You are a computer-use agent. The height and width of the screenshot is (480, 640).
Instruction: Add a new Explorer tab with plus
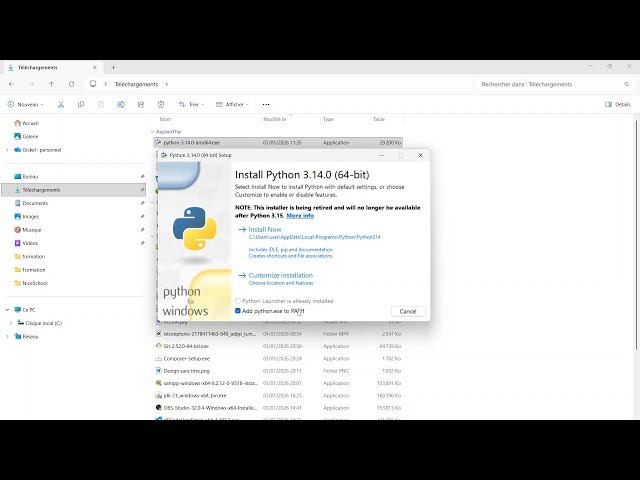pyautogui.click(x=113, y=67)
